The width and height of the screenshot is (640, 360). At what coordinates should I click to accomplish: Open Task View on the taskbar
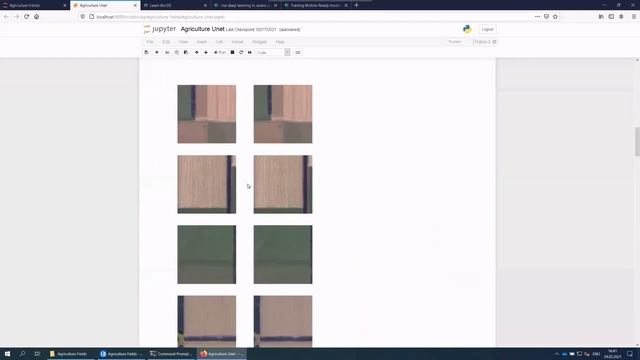click(x=37, y=354)
